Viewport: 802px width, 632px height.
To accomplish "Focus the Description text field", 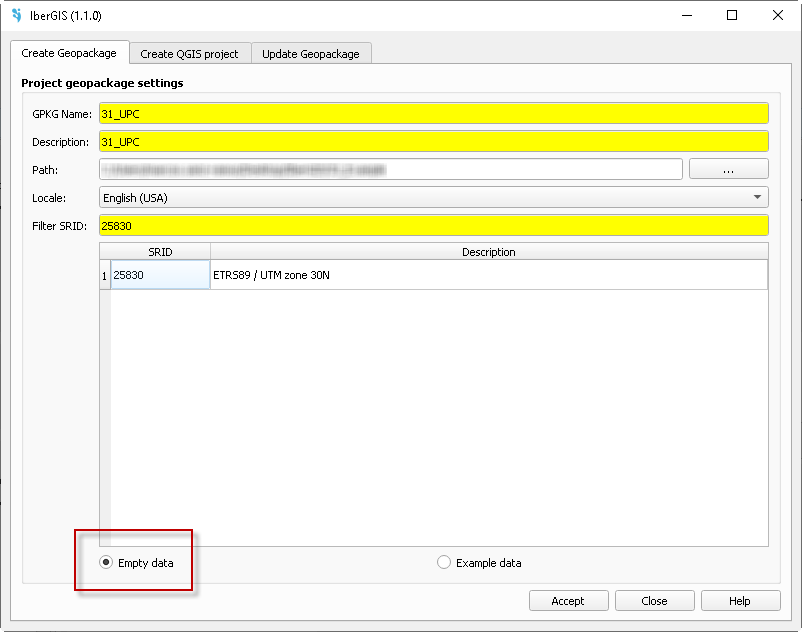I will point(433,142).
